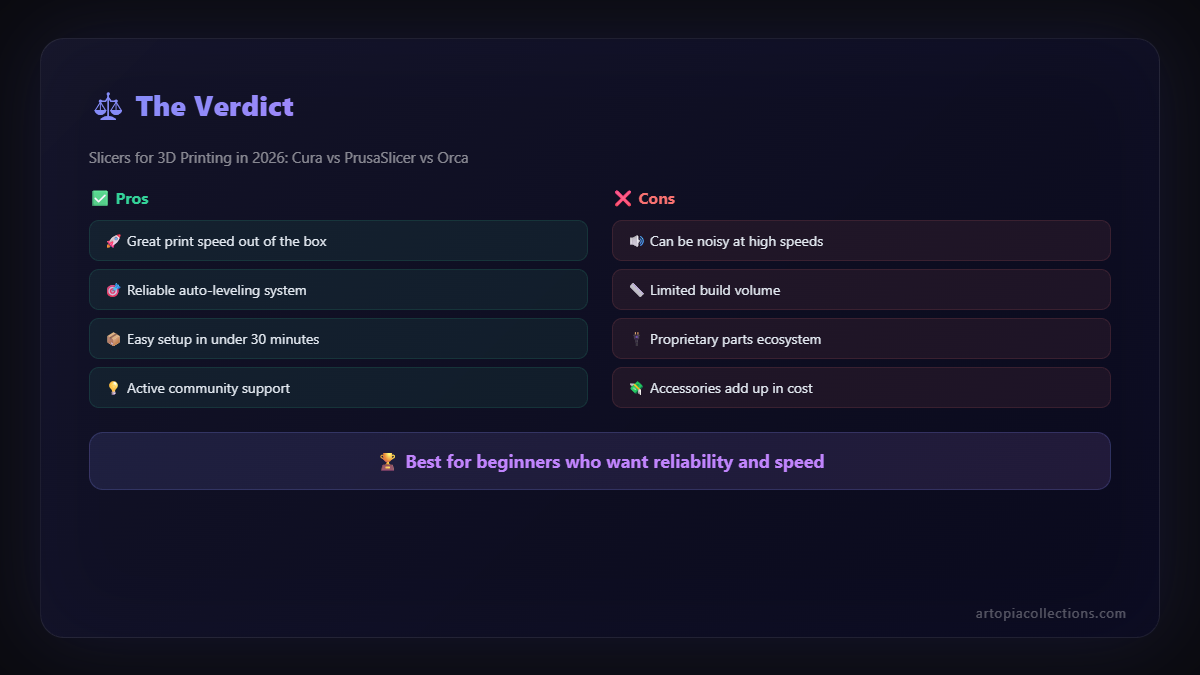Click the 'Best for beginners' verdict banner
The width and height of the screenshot is (1200, 675).
(x=600, y=461)
